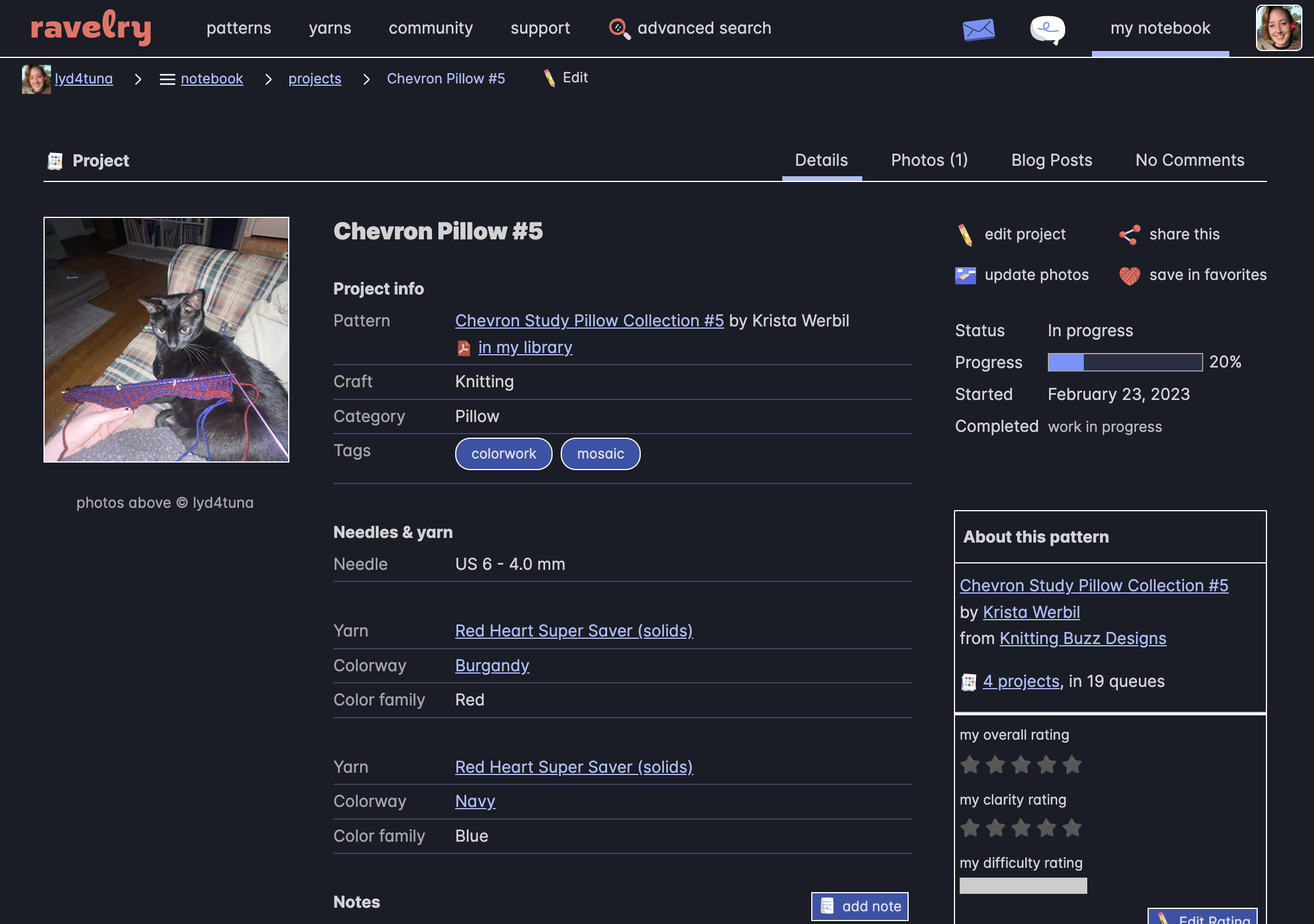Click the 20% progress bar
Viewport: 1314px width, 924px height.
point(1124,362)
